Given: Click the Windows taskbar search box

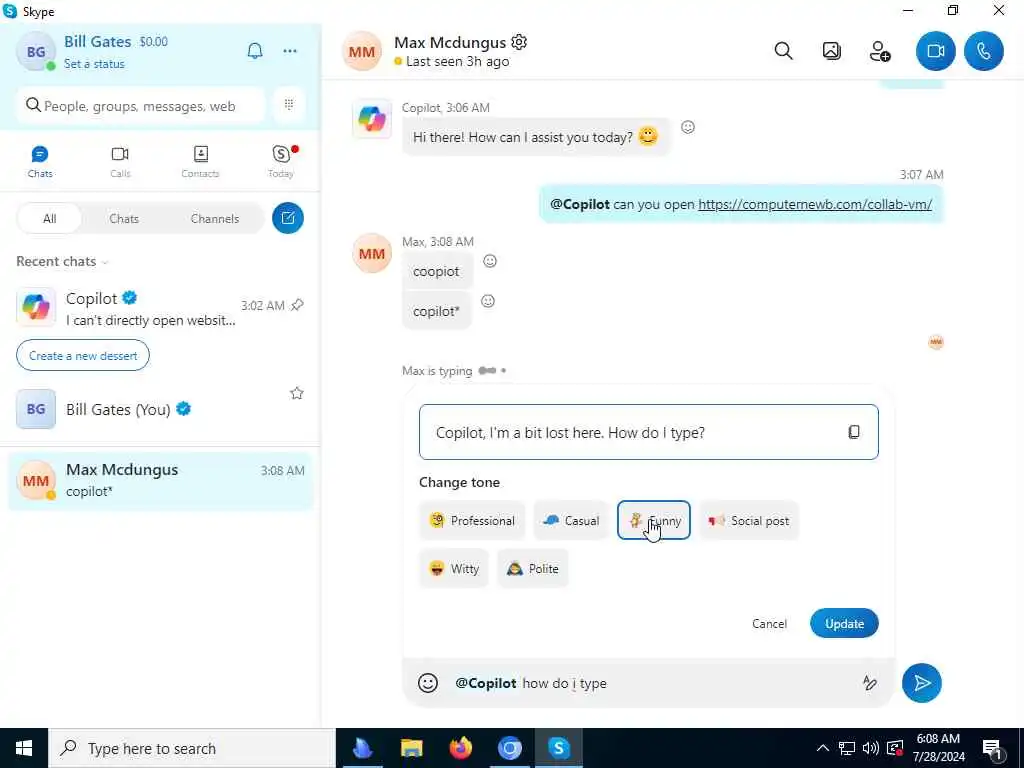Looking at the screenshot, I should 191,748.
